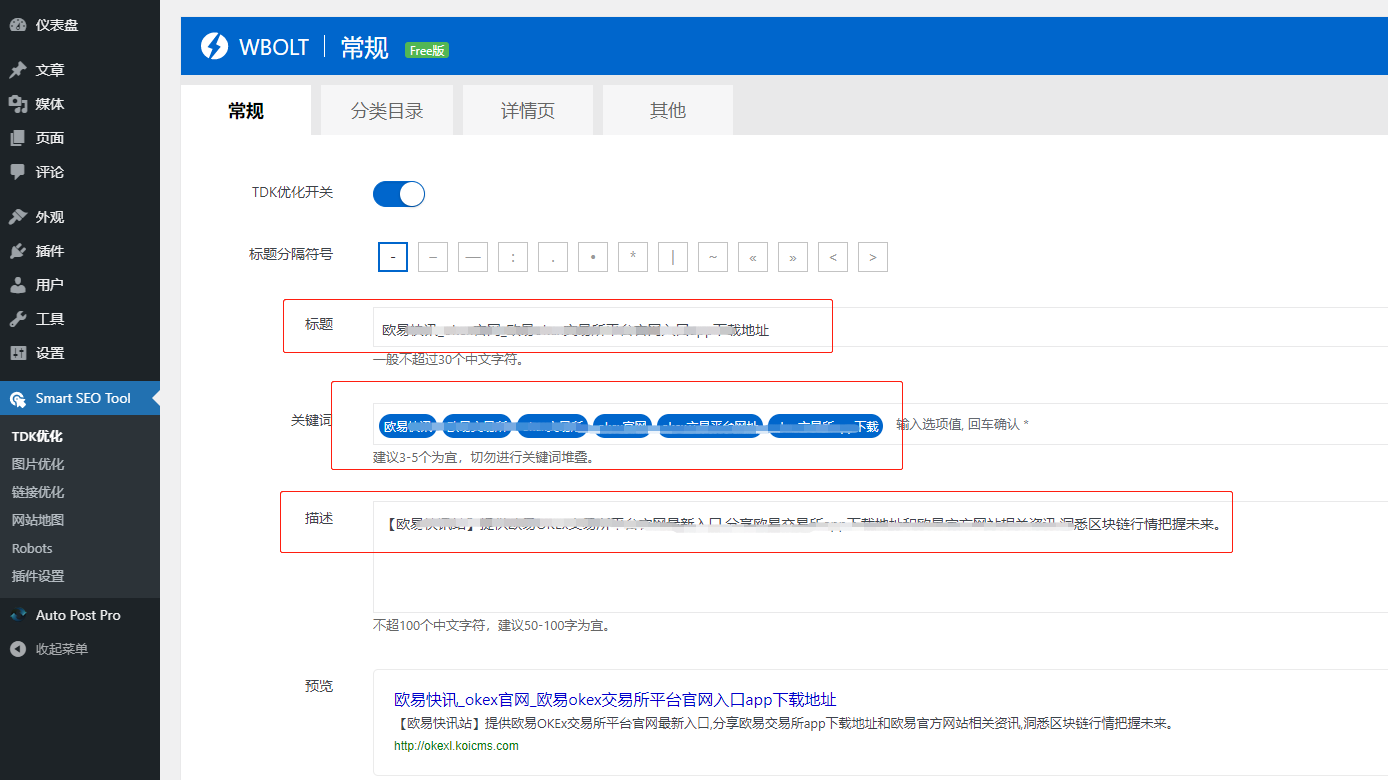Open the 文章 sidebar menu

(80, 70)
